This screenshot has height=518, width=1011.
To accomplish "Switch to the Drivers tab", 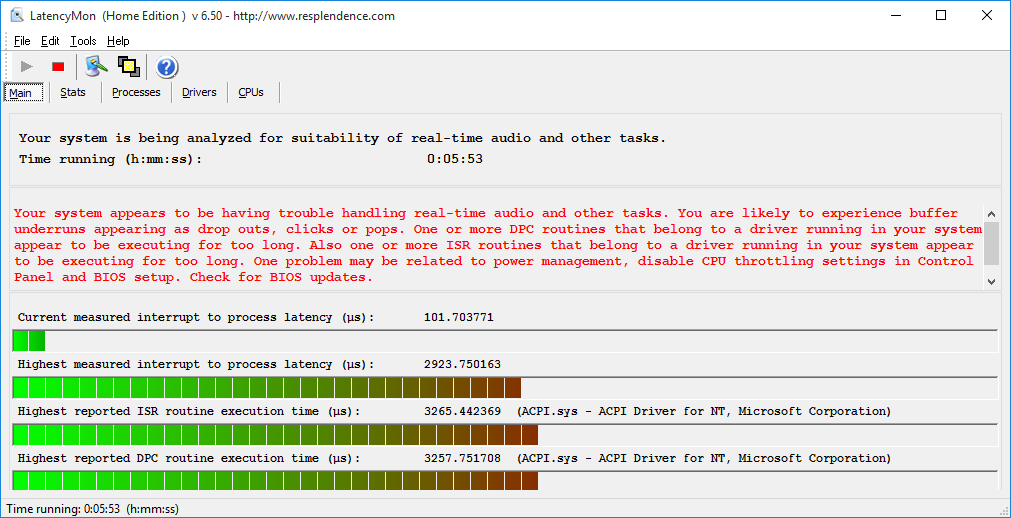I will click(199, 92).
